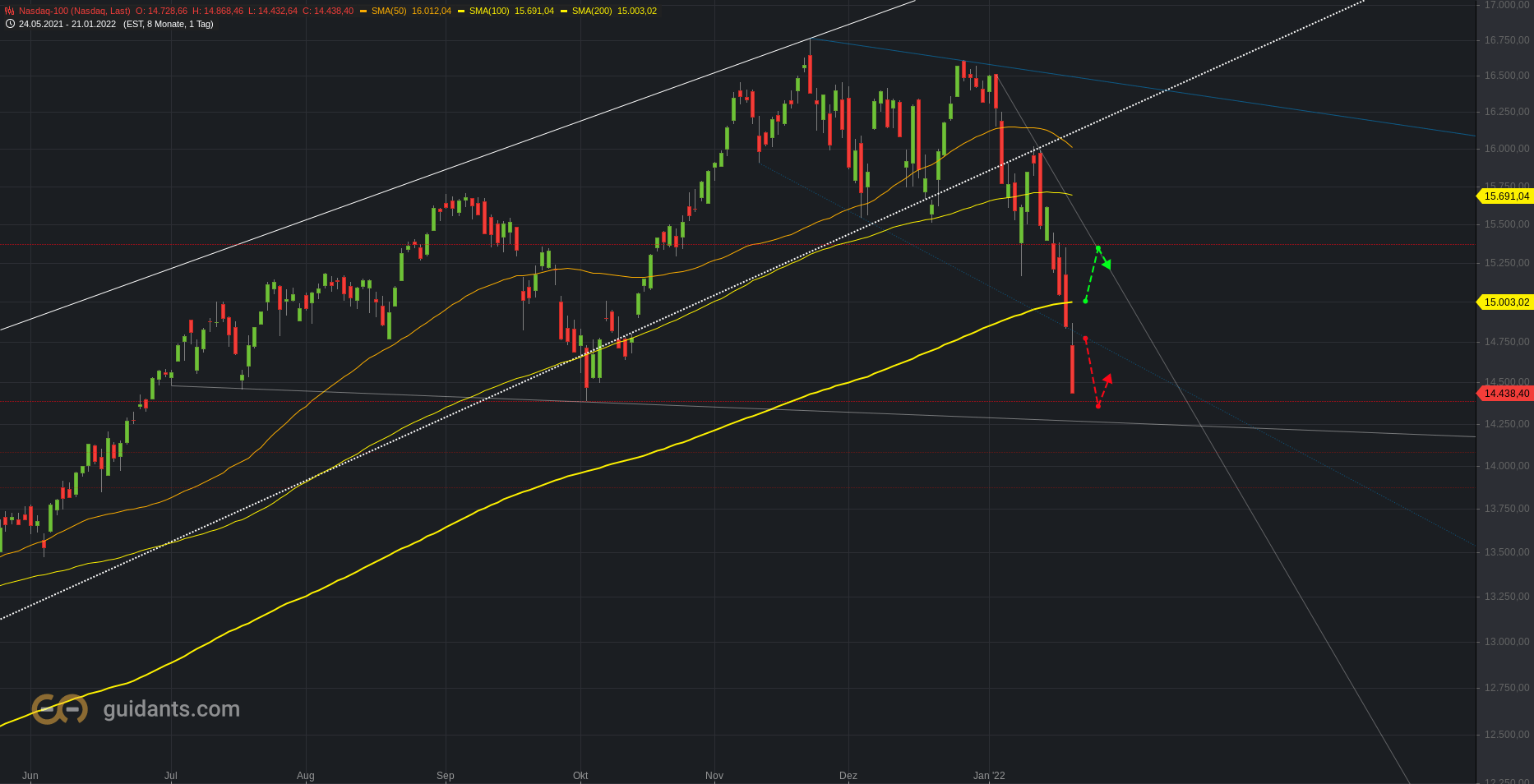The image size is (1534, 784).
Task: Click the Nov label on time axis
Action: pyautogui.click(x=714, y=776)
